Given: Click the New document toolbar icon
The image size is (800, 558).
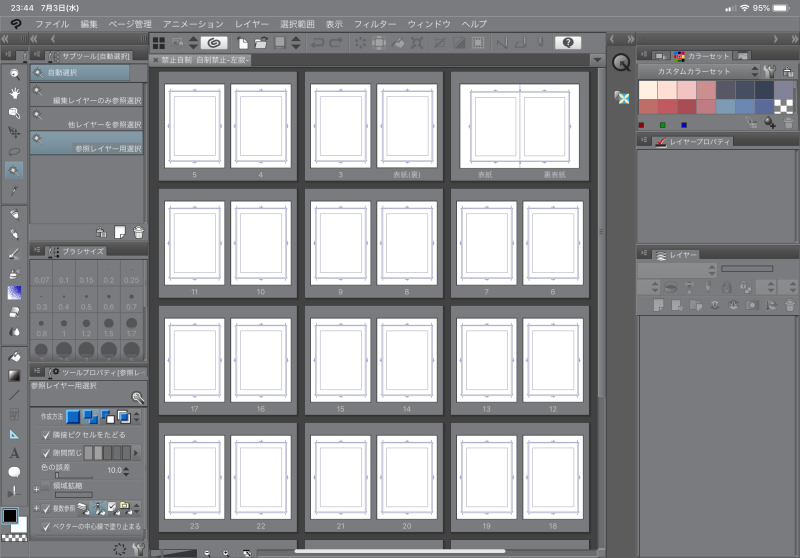Looking at the screenshot, I should [243, 43].
